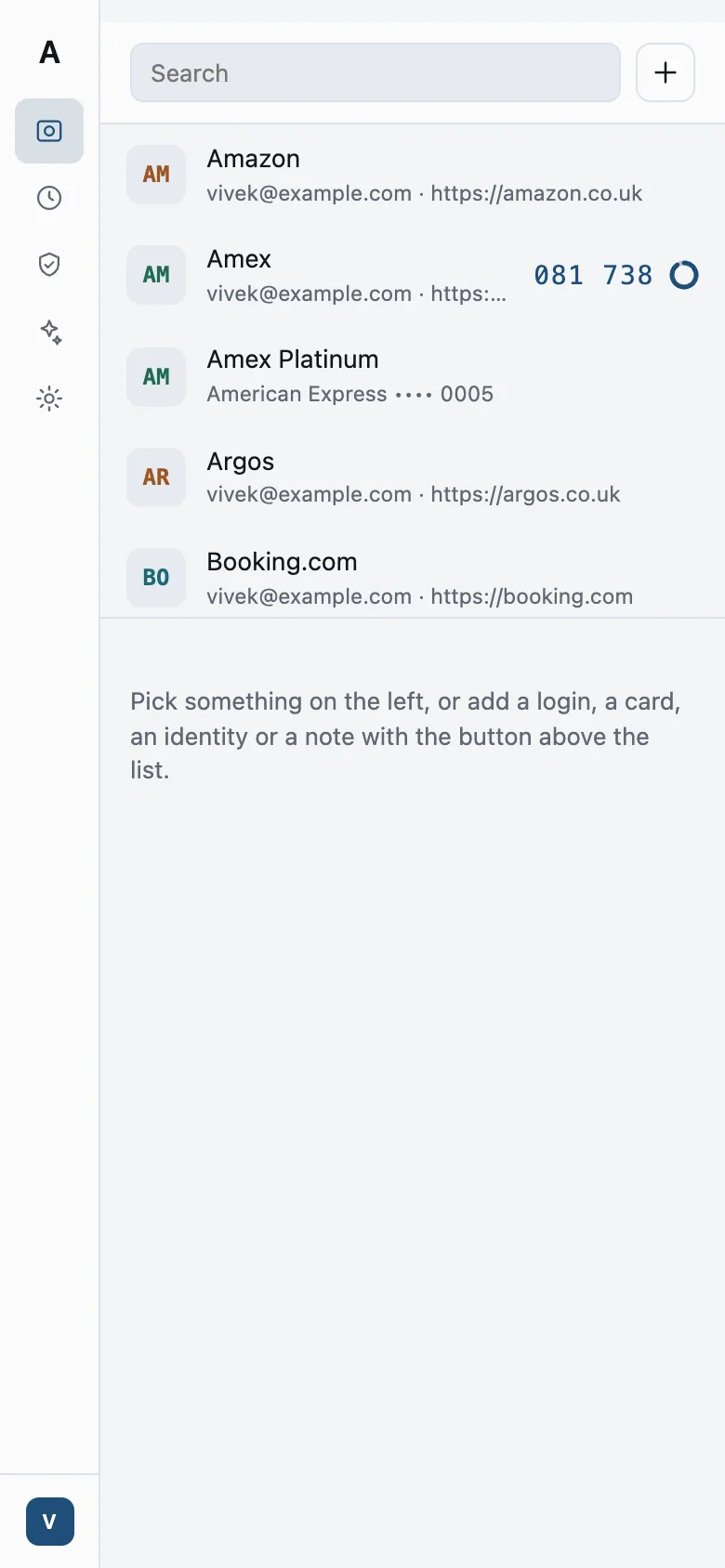
Task: Open the clock history sidebar icon
Action: coord(49,198)
